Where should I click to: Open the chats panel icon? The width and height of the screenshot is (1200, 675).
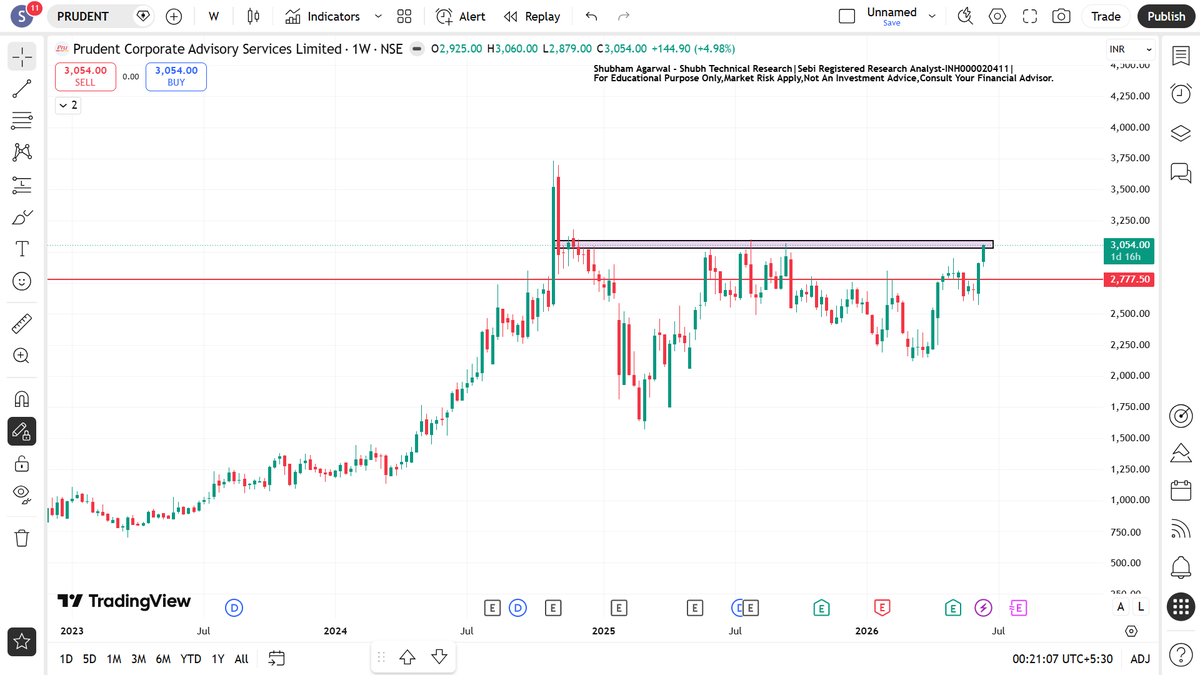tap(1180, 173)
